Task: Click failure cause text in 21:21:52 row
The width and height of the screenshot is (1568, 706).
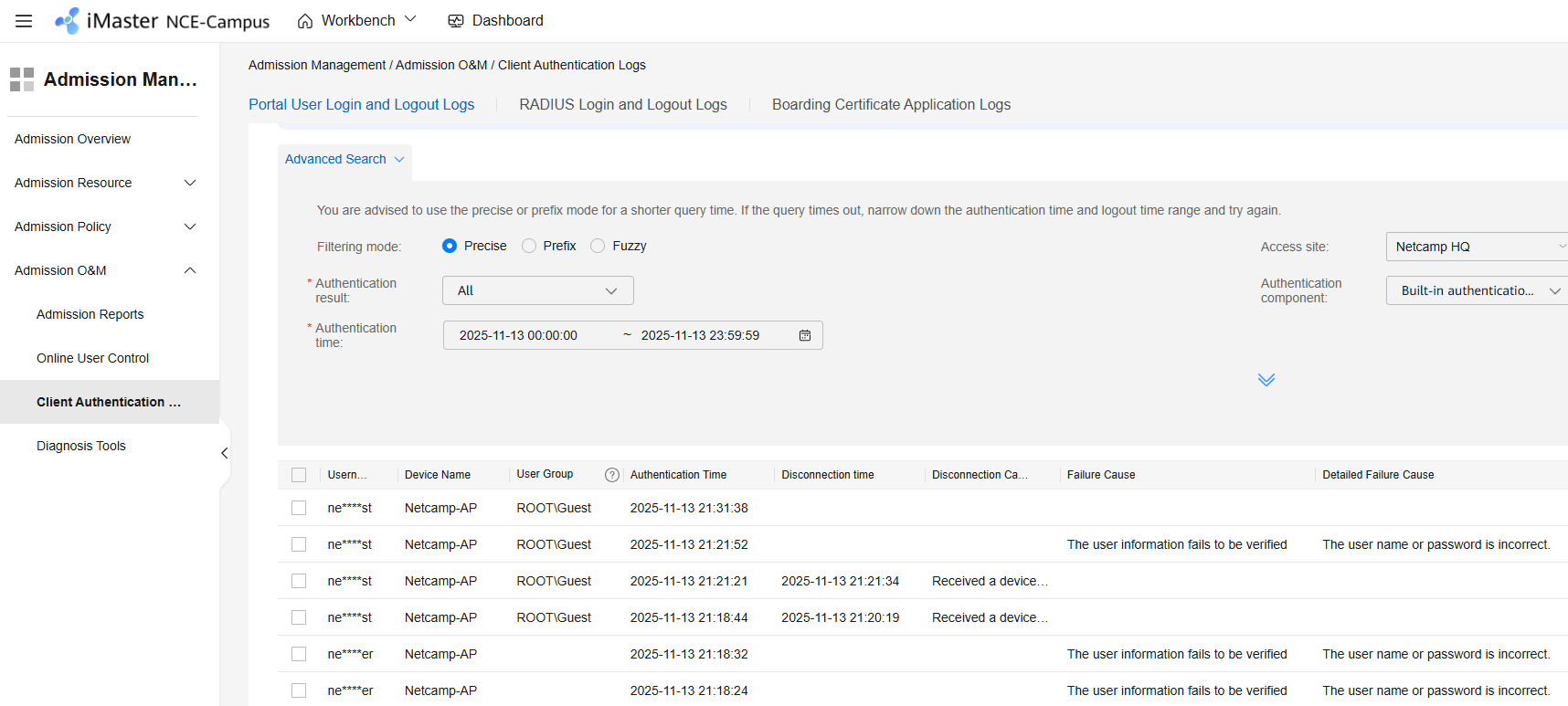Action: pyautogui.click(x=1177, y=544)
